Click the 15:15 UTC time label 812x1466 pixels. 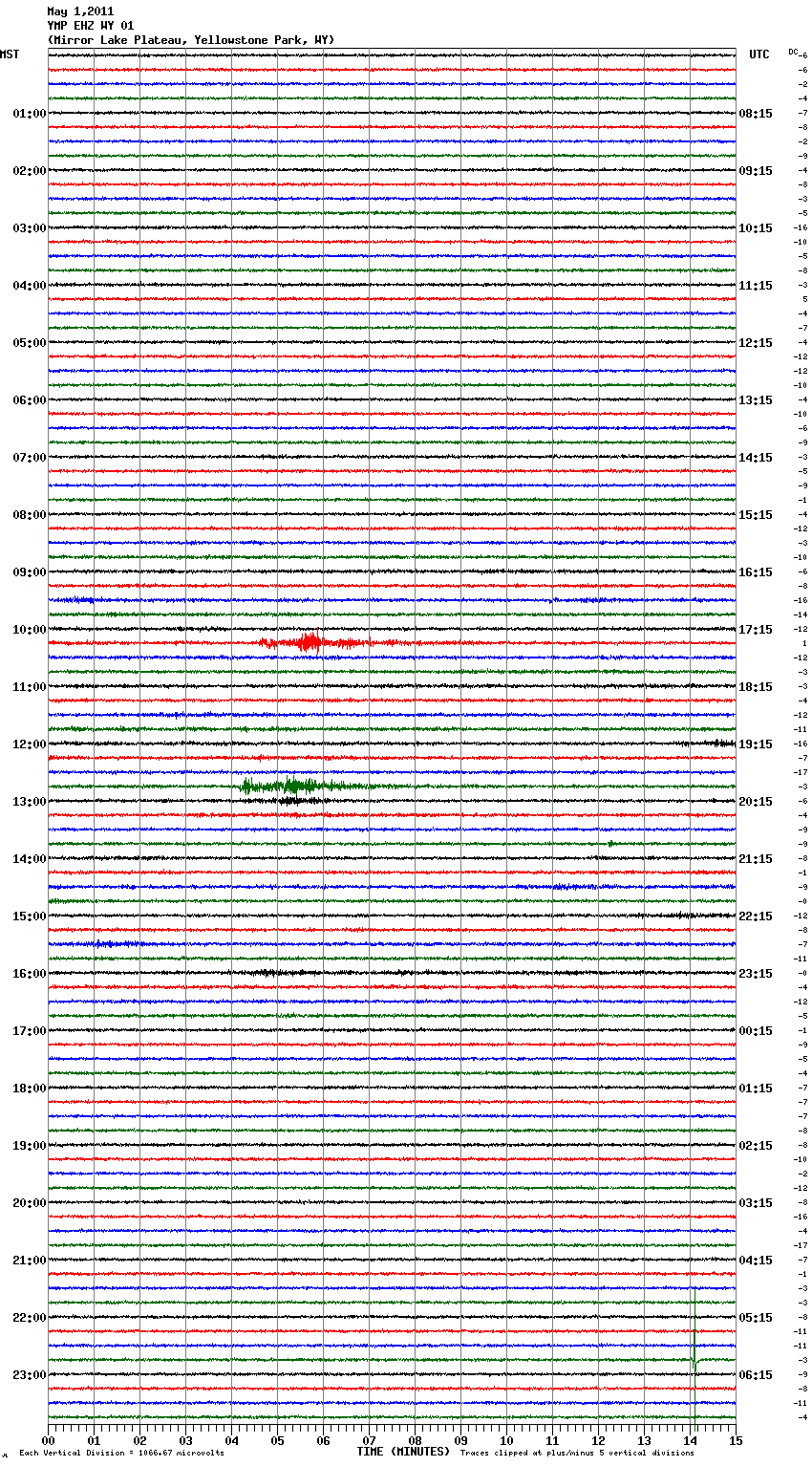point(756,515)
